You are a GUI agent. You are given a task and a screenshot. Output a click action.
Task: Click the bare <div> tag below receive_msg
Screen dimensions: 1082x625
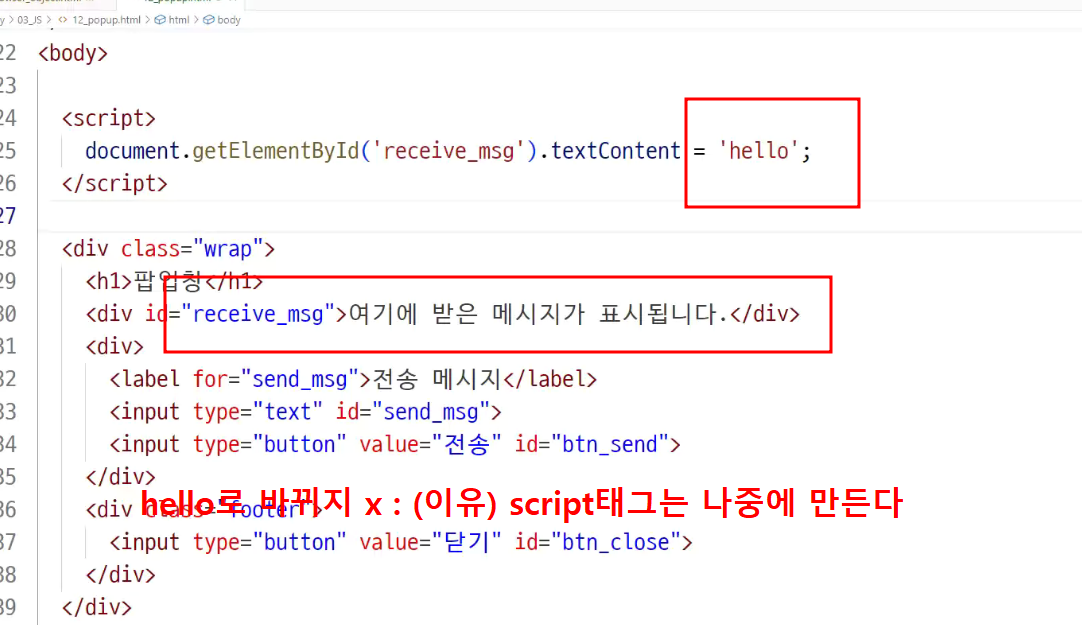coord(115,346)
